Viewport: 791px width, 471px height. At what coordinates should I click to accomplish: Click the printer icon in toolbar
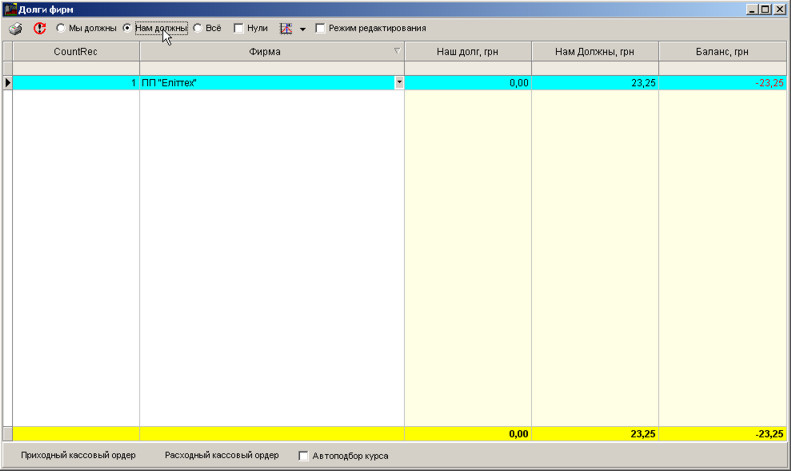[16, 29]
